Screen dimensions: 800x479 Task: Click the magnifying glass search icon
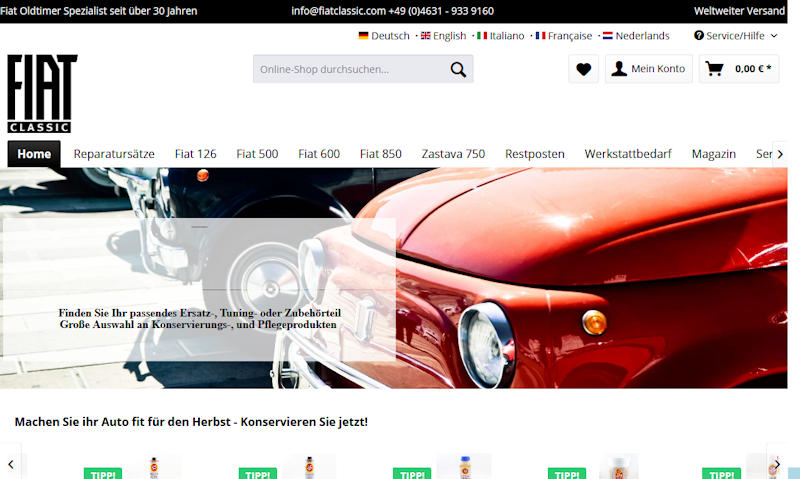(458, 69)
